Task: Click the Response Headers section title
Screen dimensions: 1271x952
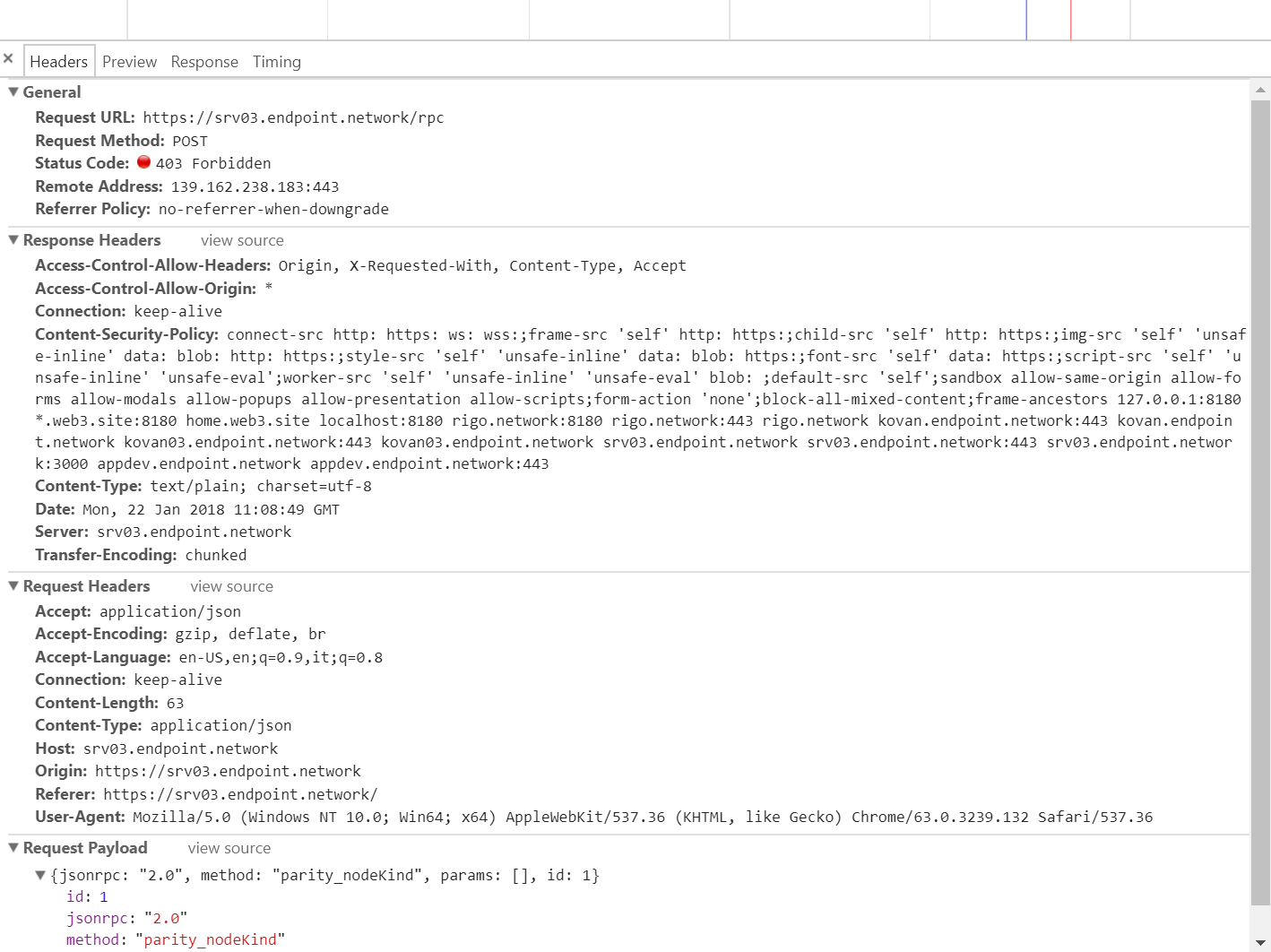Action: point(91,239)
